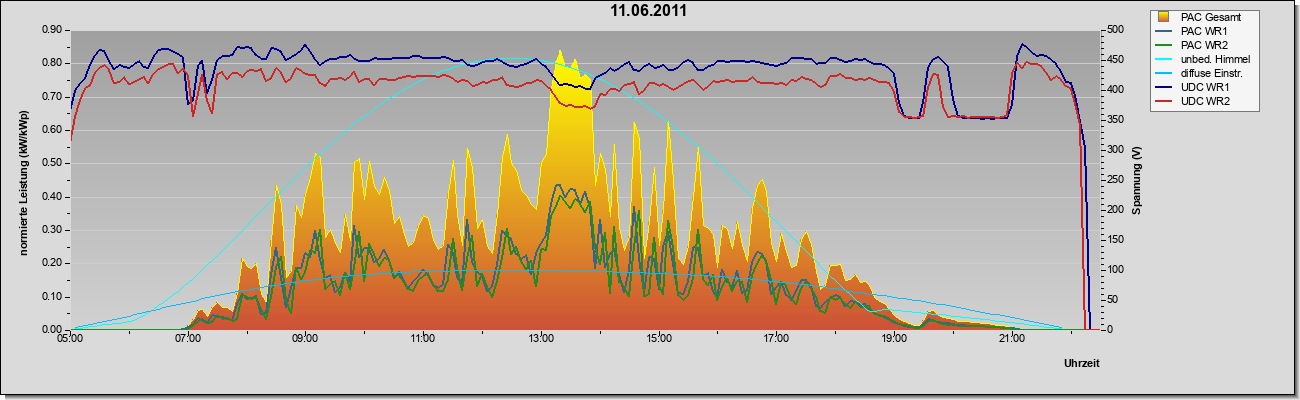Click the 21:00 time axis tick
Screen dimensions: 1300x400
pos(1012,341)
